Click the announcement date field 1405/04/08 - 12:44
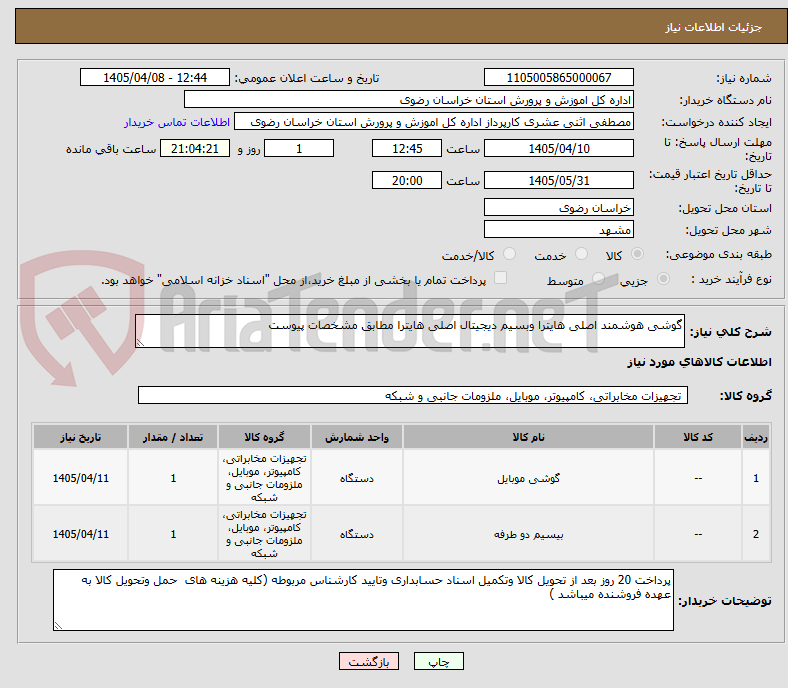788x688 pixels. [155, 77]
